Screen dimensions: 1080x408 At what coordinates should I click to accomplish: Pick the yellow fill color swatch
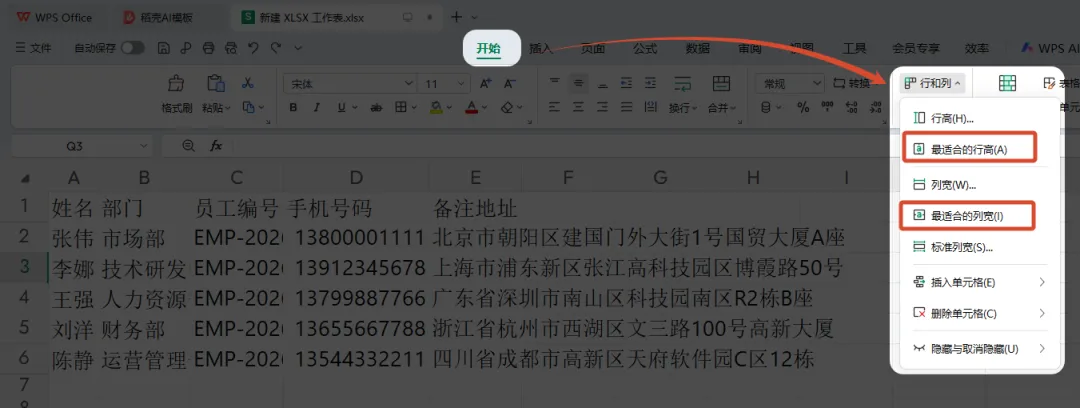coord(436,108)
